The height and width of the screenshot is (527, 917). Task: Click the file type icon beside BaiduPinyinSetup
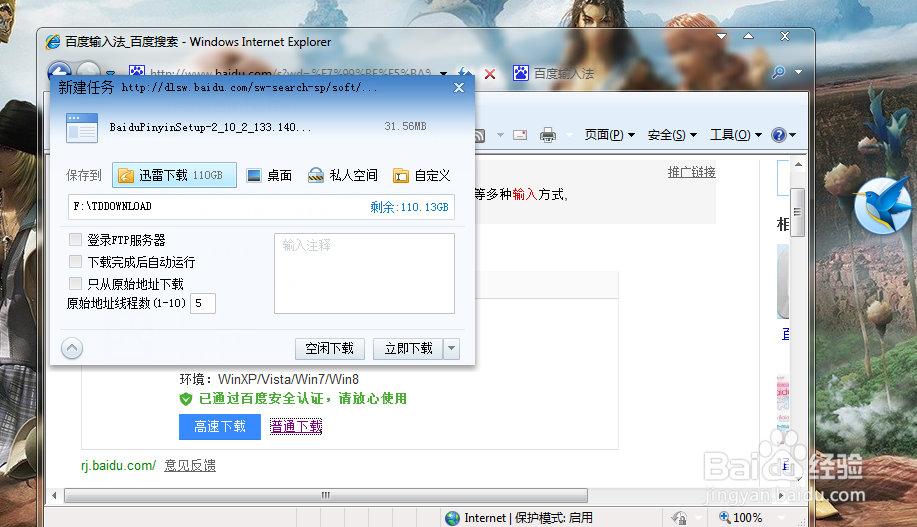(x=82, y=128)
